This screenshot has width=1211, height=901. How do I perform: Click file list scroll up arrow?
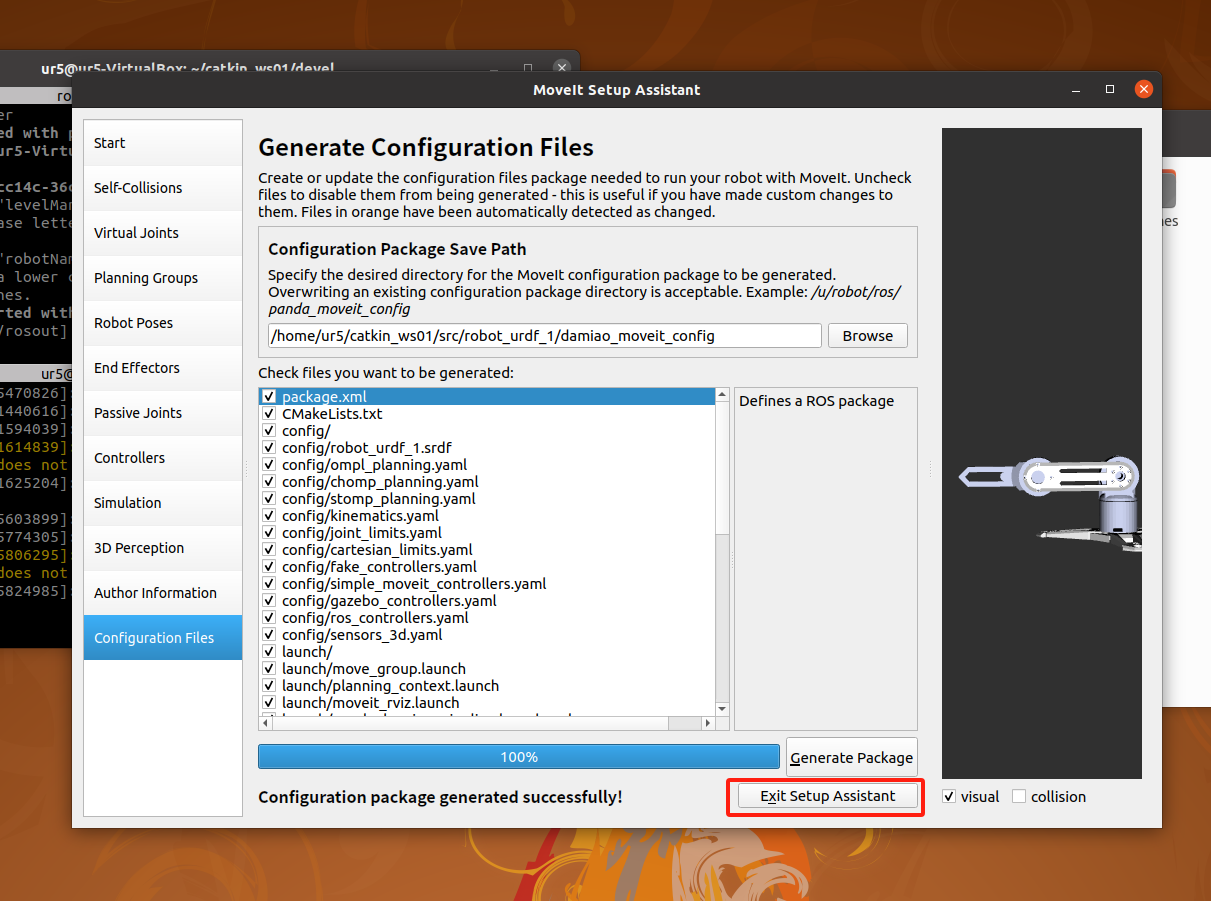point(722,396)
